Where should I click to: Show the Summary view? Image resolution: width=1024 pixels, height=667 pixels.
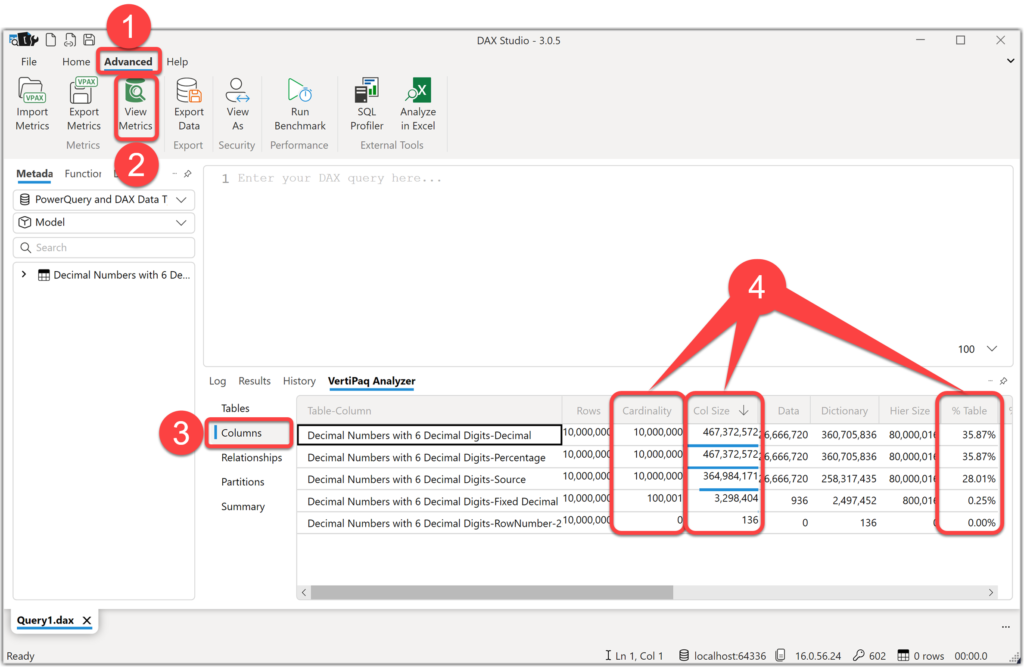[x=243, y=506]
